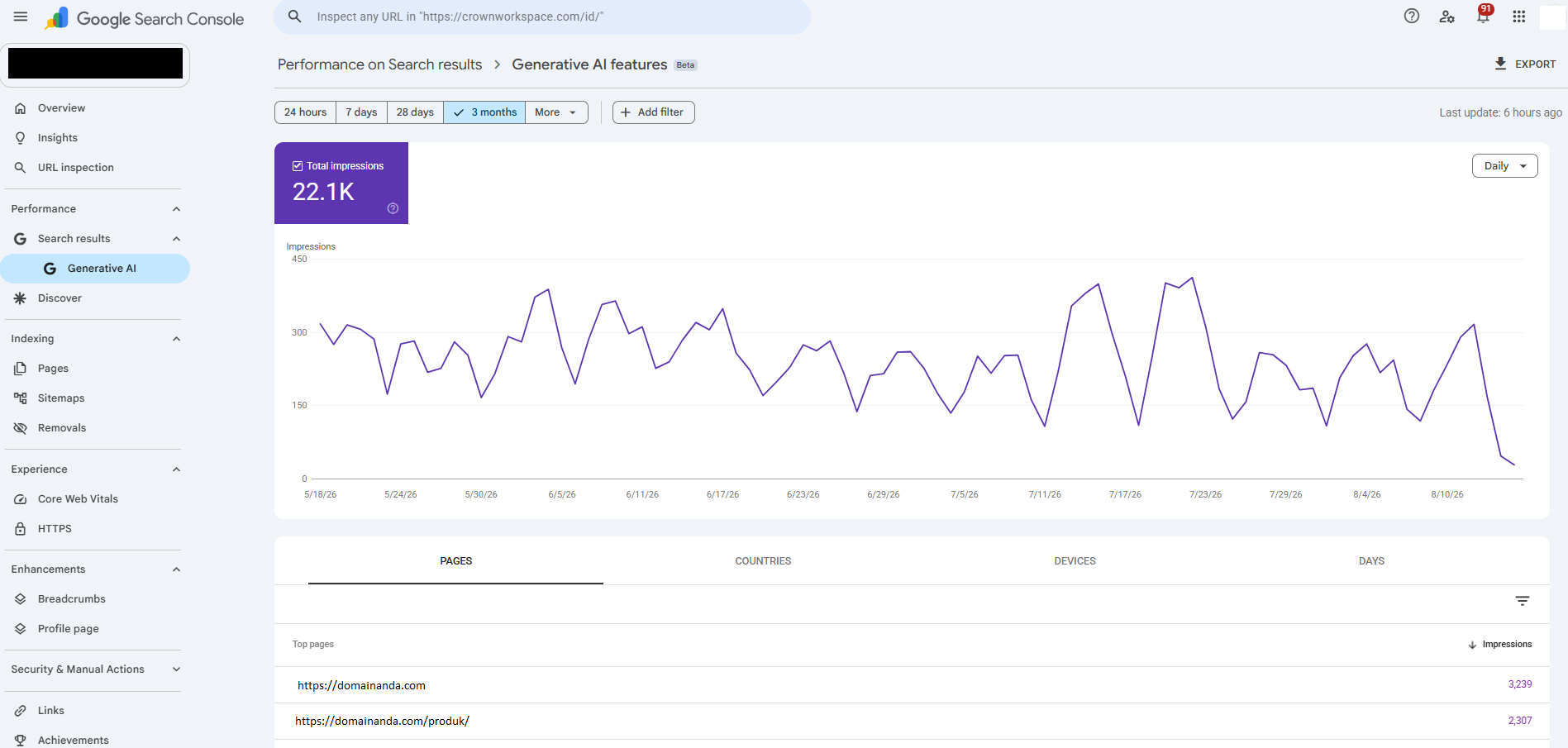Switch to the PAGES tab
1568x748 pixels.
pyautogui.click(x=455, y=561)
